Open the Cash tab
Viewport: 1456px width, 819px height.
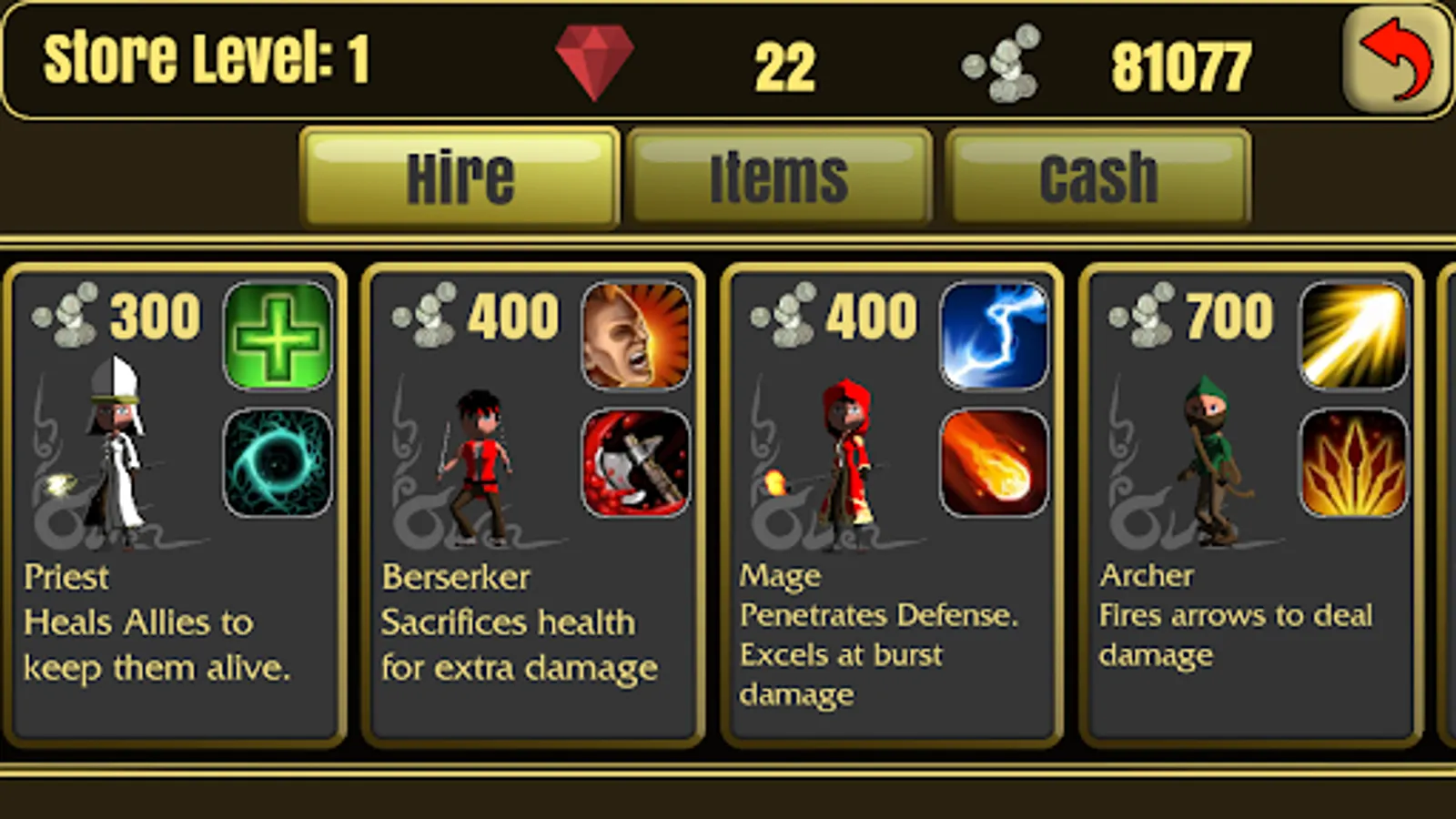[1098, 177]
